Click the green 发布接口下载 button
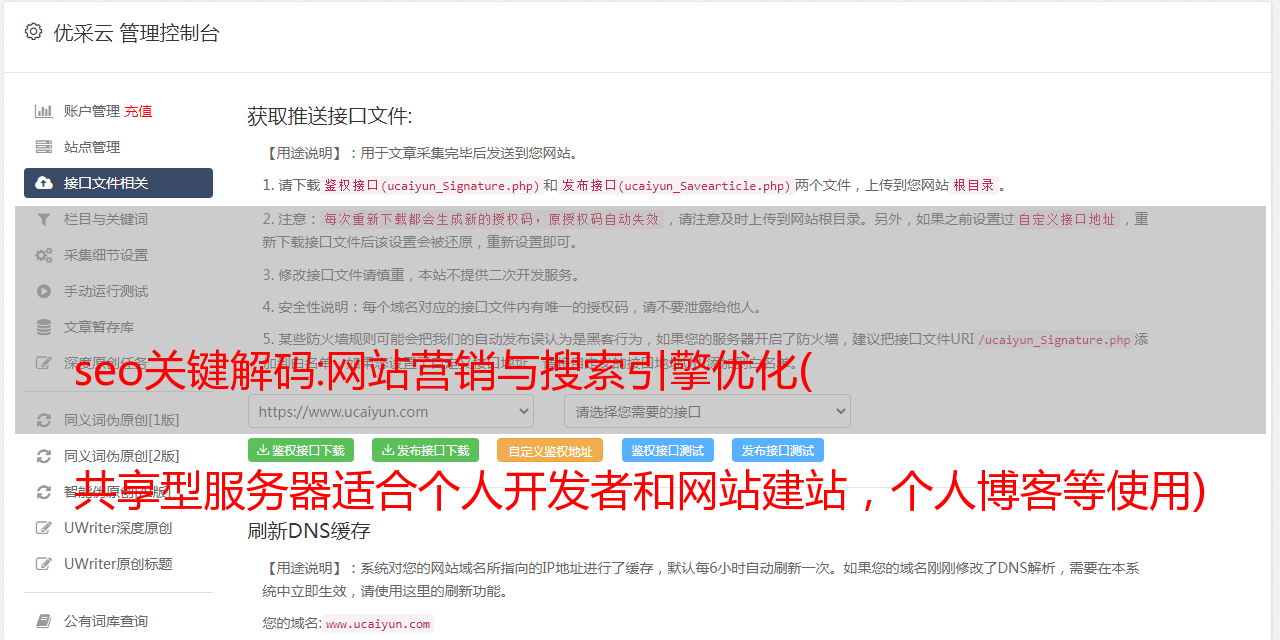This screenshot has height=640, width=1280. pos(425,450)
